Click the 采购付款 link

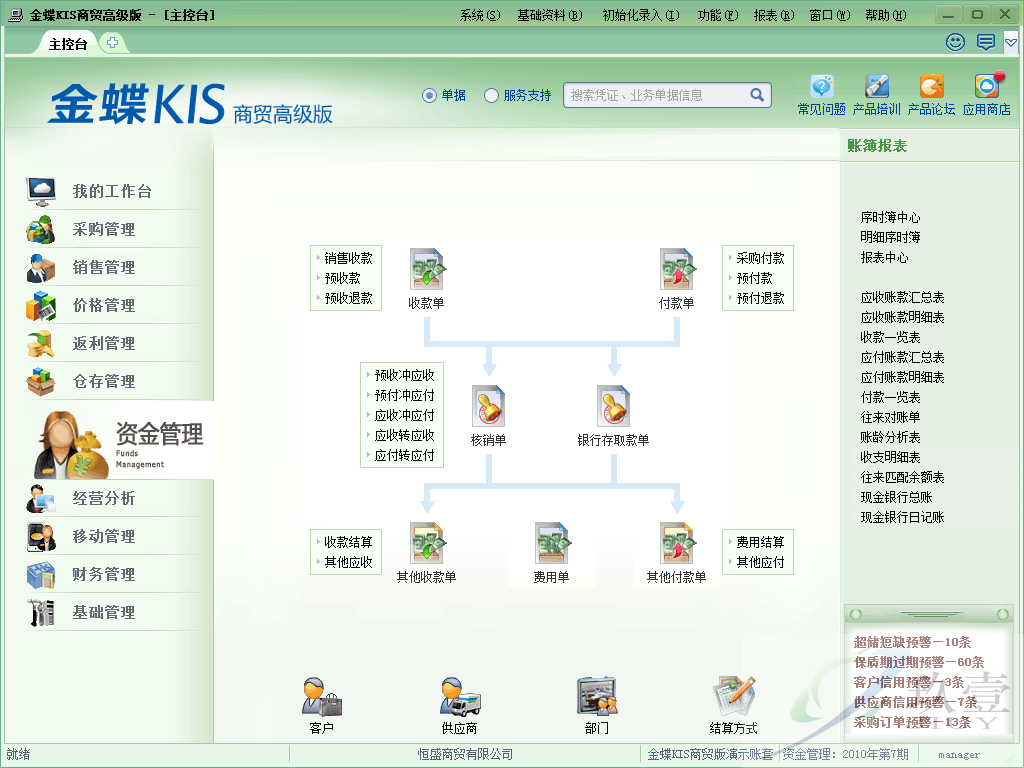[x=760, y=258]
